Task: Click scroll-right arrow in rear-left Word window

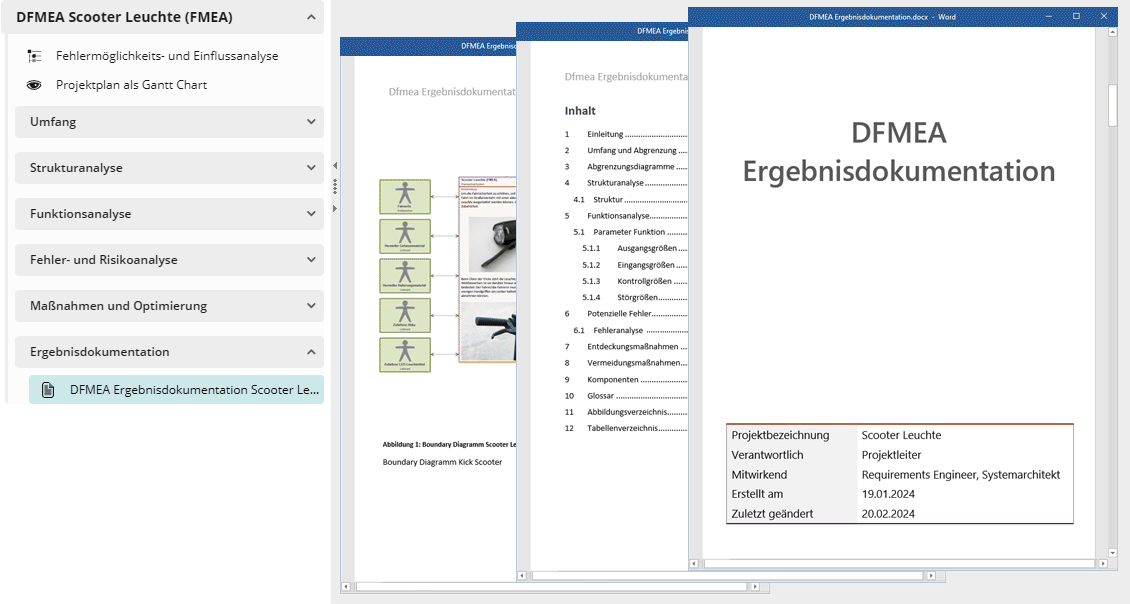Action: 755,587
